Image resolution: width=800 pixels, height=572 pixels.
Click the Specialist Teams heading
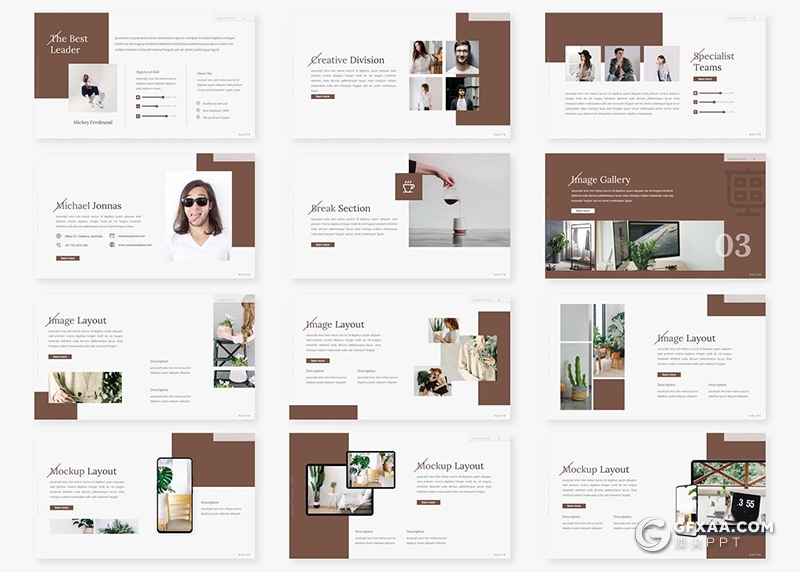click(714, 62)
